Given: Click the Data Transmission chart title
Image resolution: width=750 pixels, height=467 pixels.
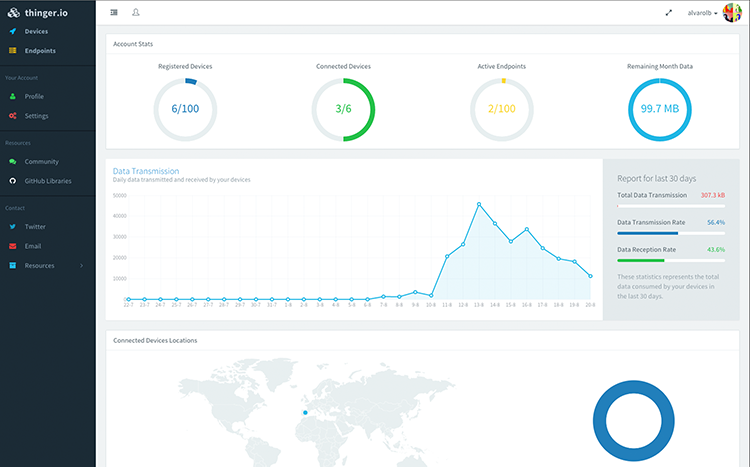Looking at the screenshot, I should click(146, 171).
